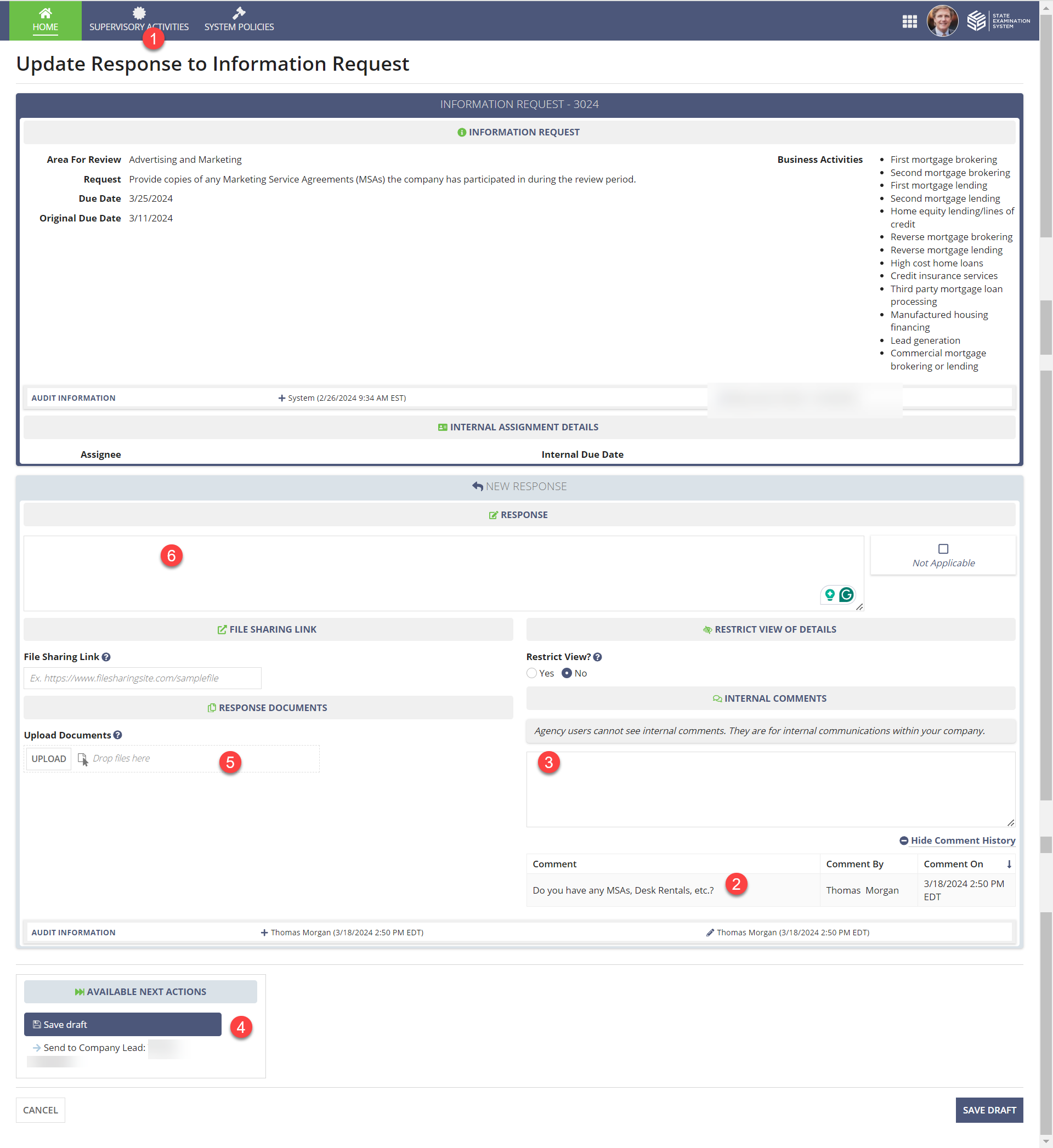
Task: Select No for Restrict View
Action: click(x=567, y=673)
